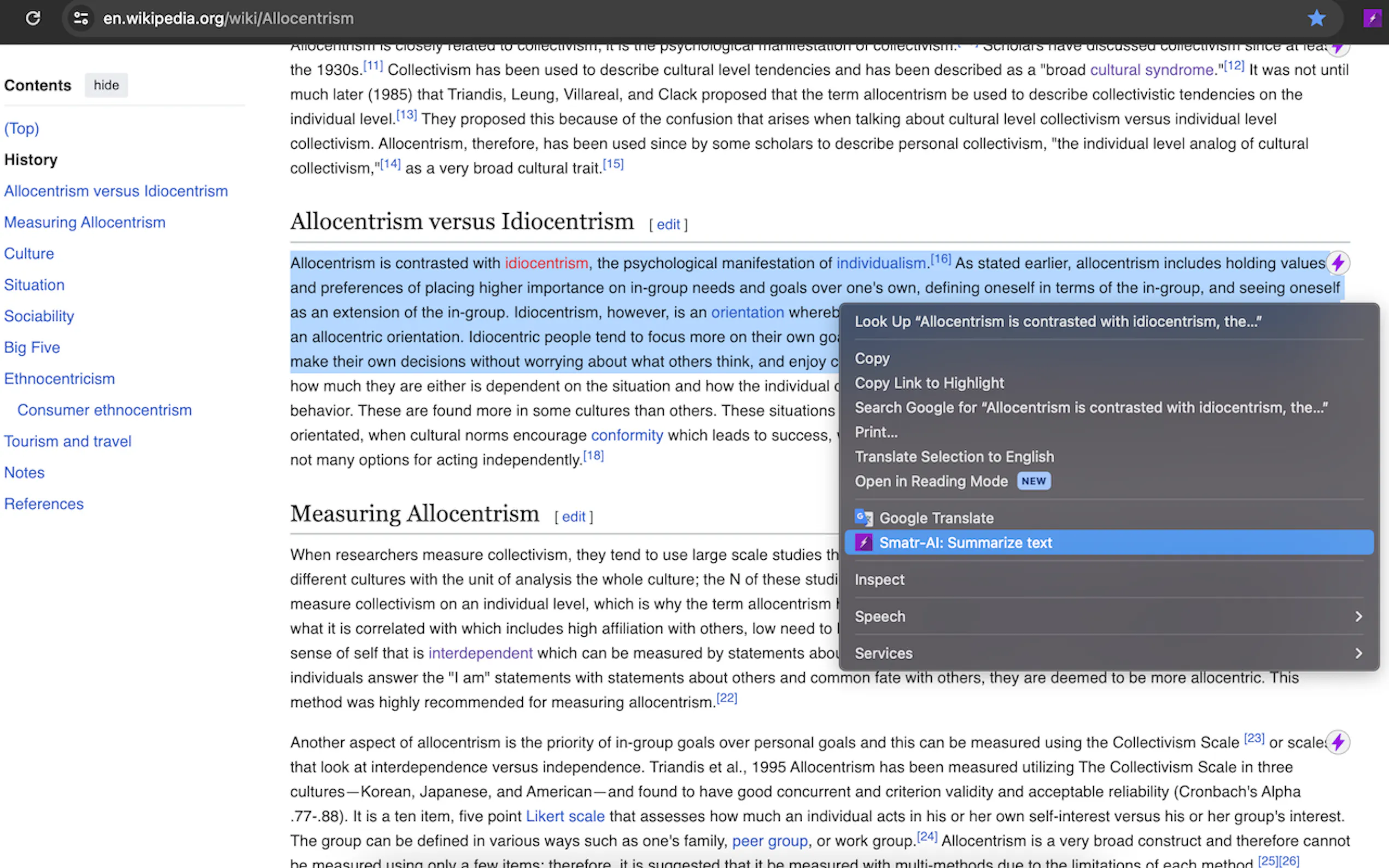Choose Copy Link to Highlight
1389x868 pixels.
929,383
